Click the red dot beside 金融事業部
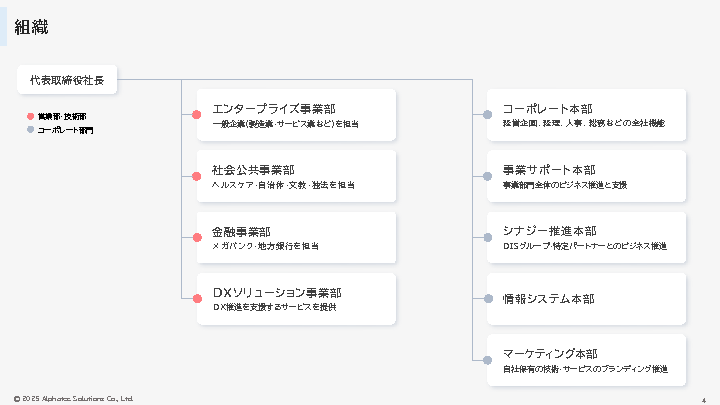 [x=197, y=237]
